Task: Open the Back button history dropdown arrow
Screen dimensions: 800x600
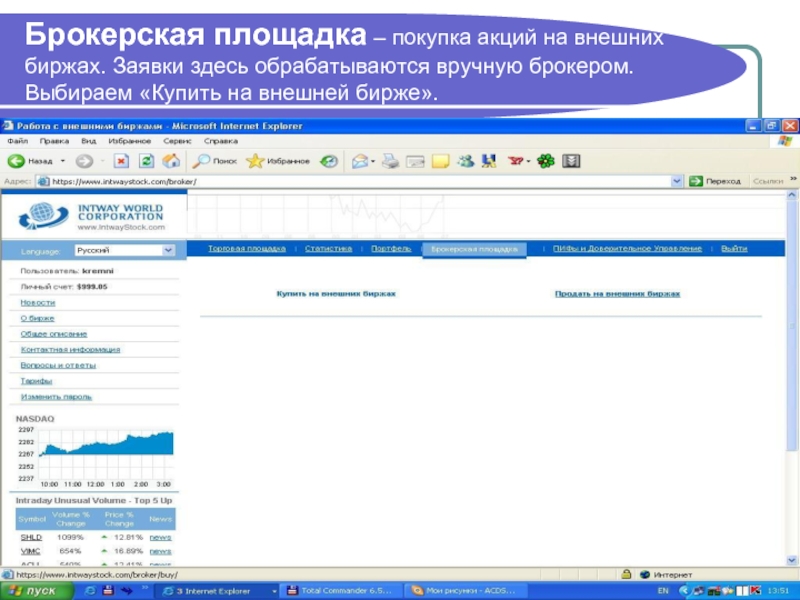Action: pyautogui.click(x=63, y=160)
